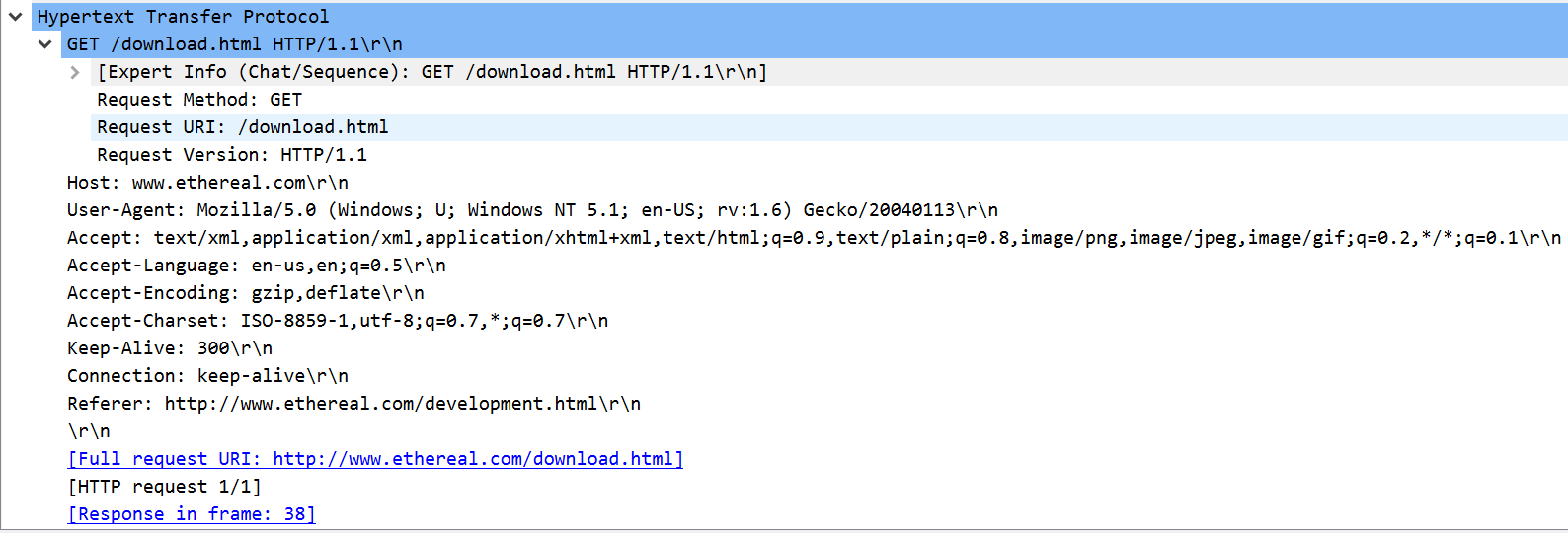
Task: Select the Connection: keep-alive row
Action: [x=207, y=376]
